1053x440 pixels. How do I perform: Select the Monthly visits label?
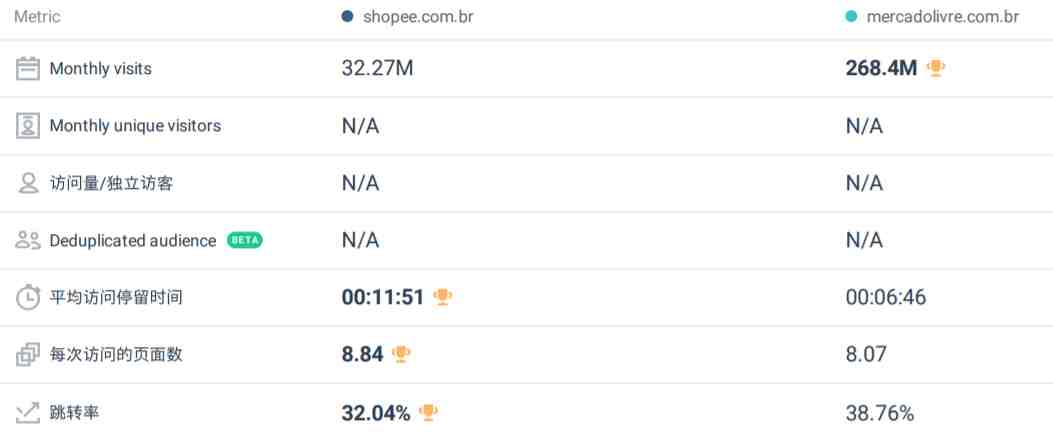tap(101, 69)
